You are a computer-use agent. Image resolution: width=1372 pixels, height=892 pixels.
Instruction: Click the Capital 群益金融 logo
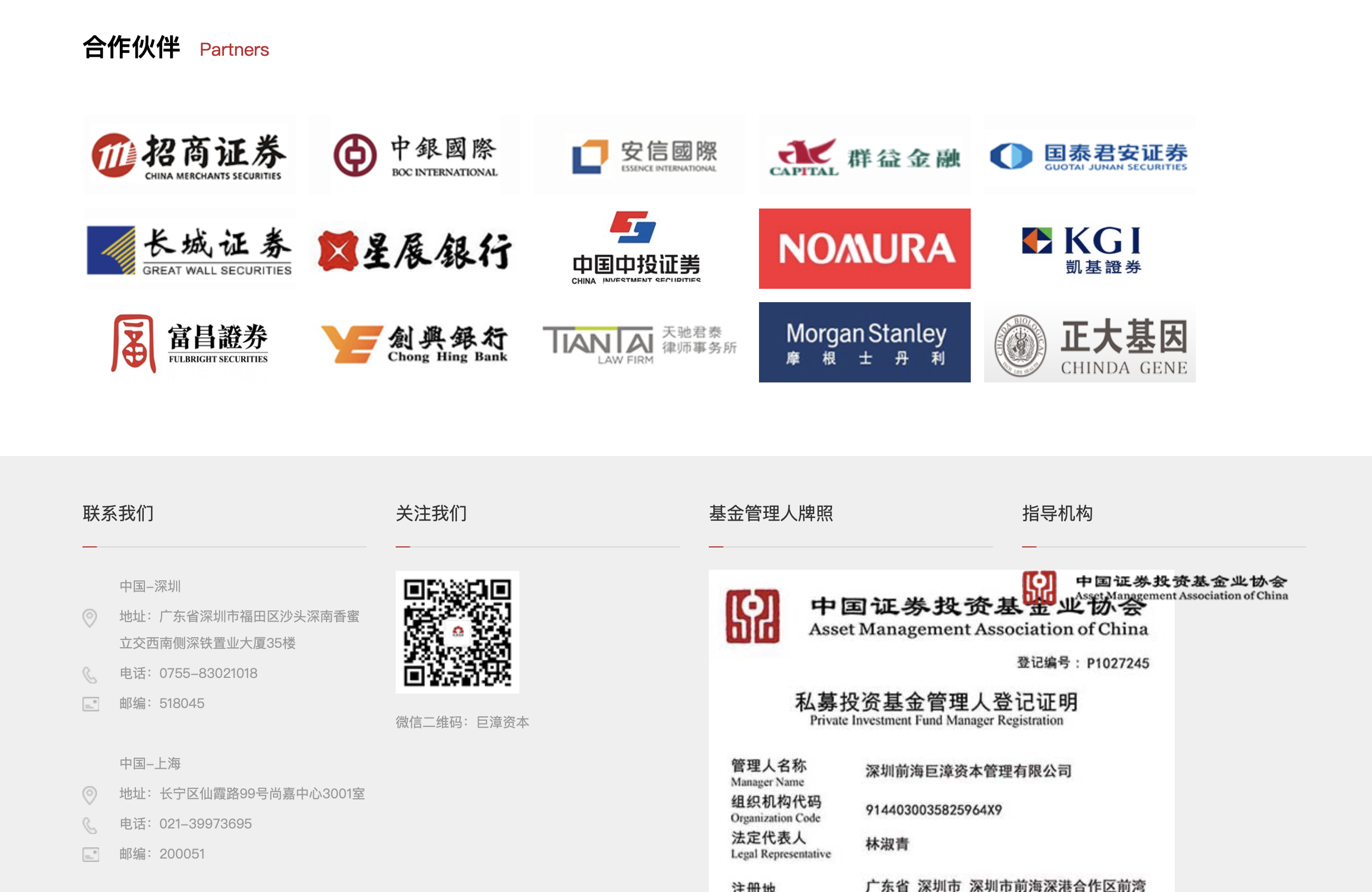[865, 155]
